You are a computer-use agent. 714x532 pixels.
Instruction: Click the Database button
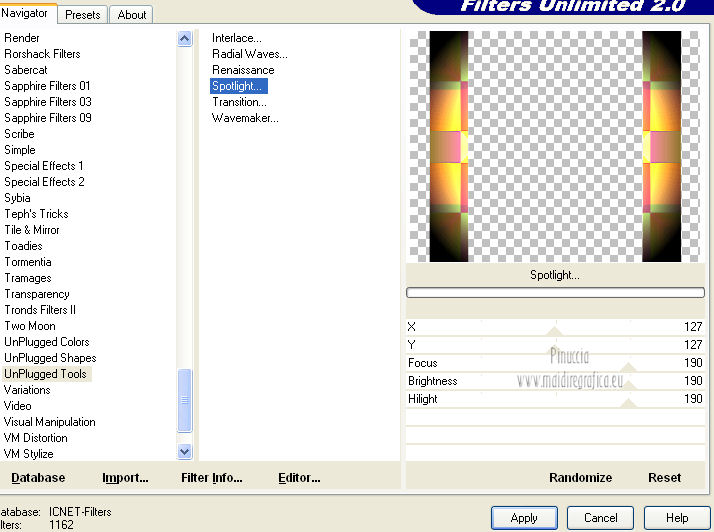pos(38,477)
